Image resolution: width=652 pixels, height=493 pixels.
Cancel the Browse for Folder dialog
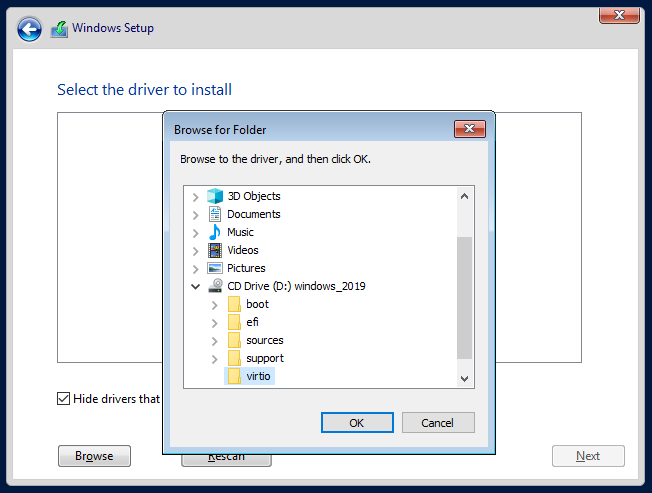(438, 423)
